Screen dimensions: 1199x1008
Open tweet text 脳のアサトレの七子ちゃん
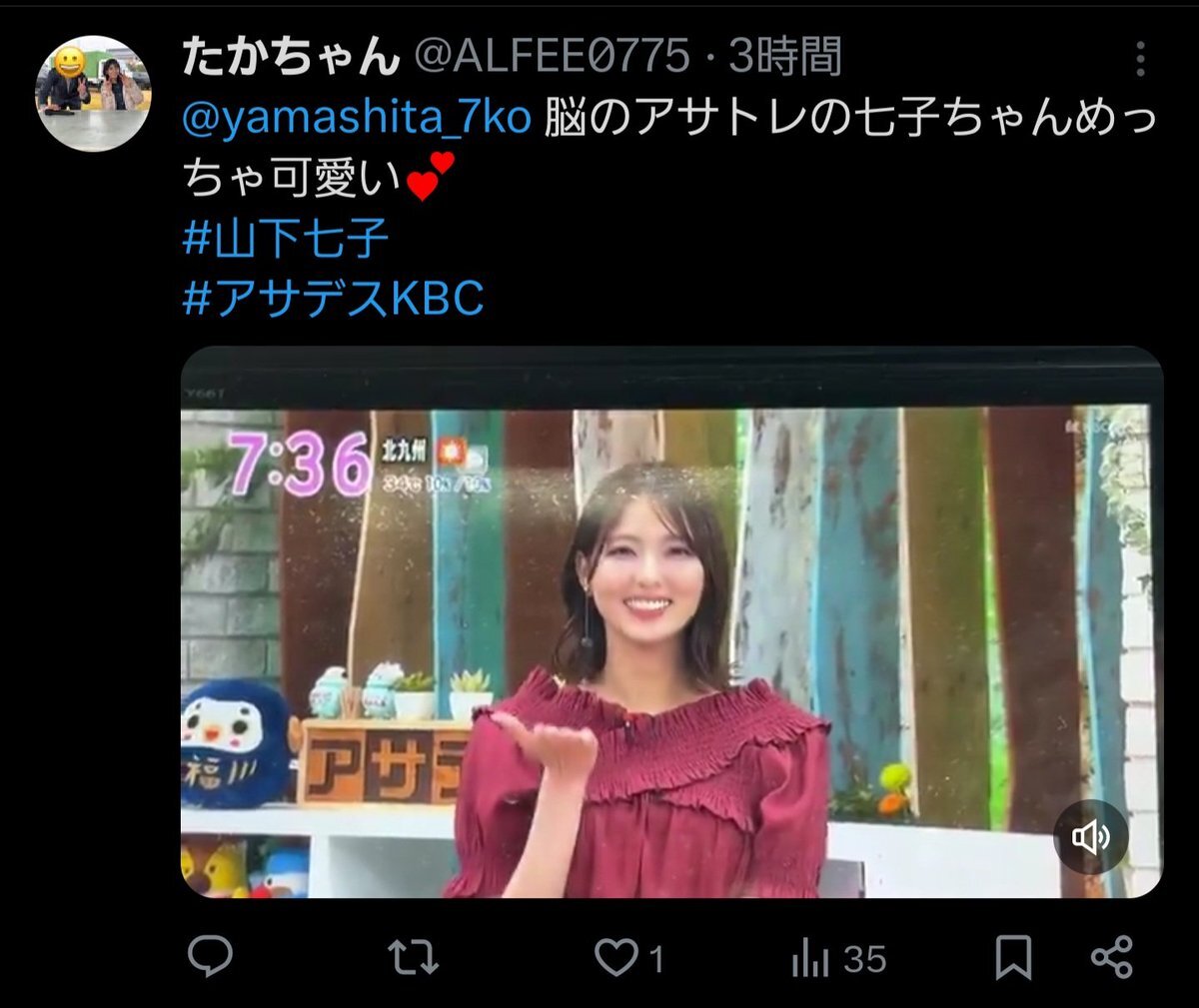756,119
